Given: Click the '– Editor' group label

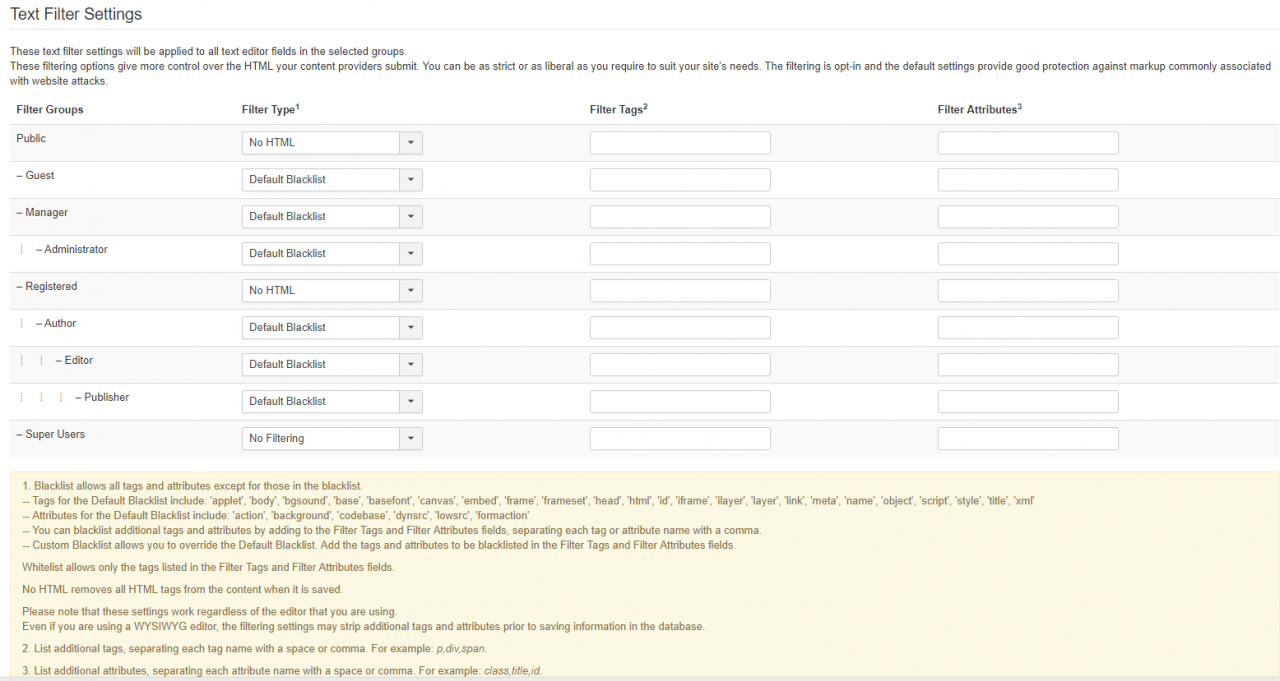Looking at the screenshot, I should tap(74, 360).
